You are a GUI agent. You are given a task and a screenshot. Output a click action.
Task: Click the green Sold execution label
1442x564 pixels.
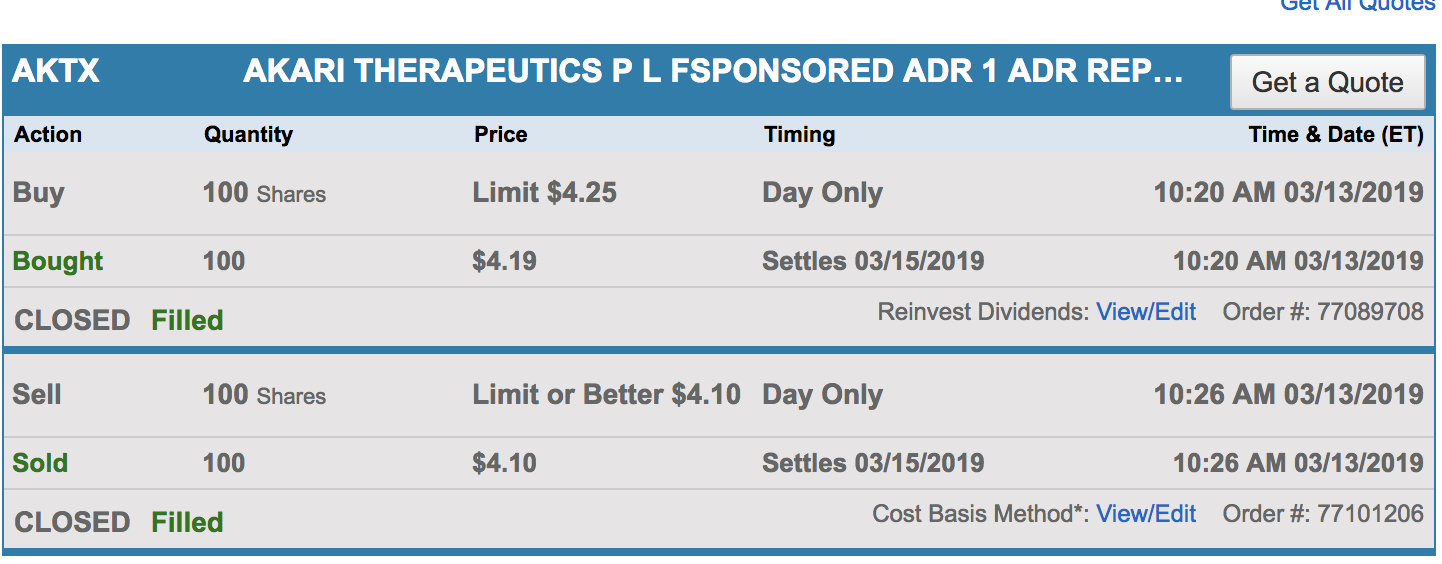click(40, 464)
